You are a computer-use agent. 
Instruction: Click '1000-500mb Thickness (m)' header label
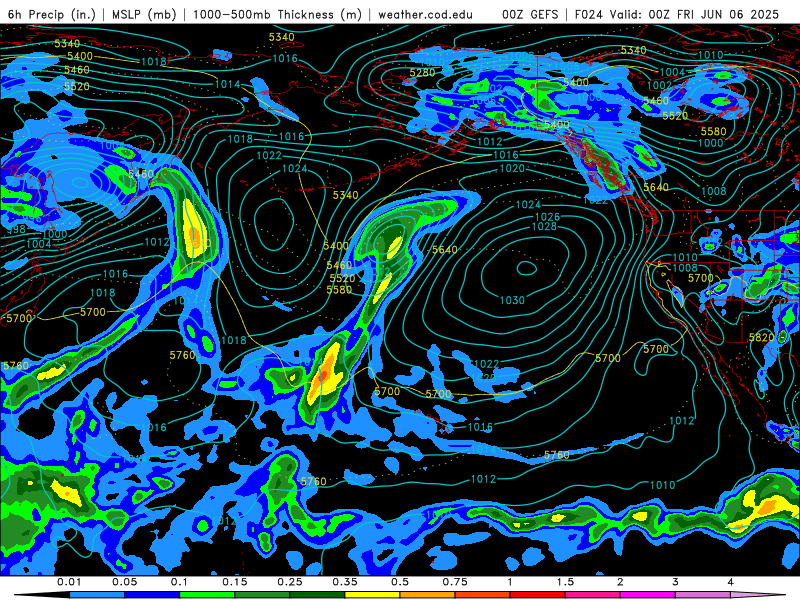click(277, 14)
